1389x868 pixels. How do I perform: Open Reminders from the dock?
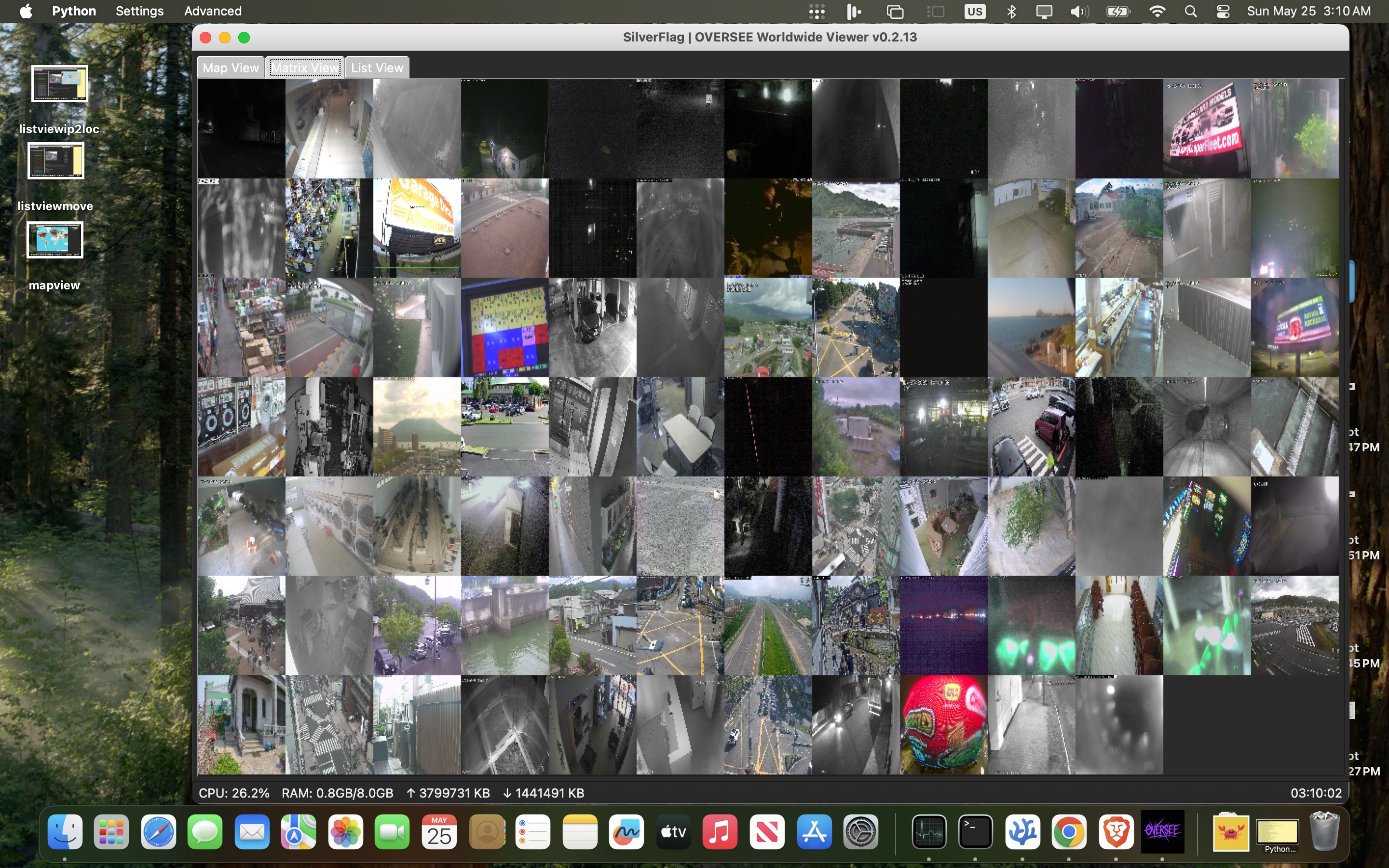coord(533,832)
